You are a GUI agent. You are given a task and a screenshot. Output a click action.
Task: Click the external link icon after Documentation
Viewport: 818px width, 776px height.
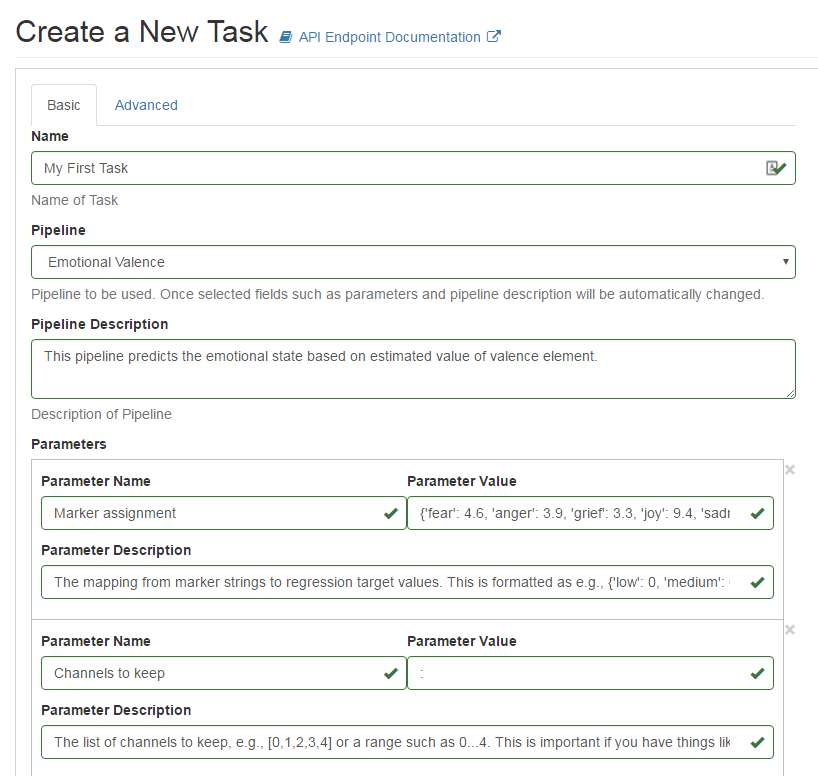[494, 37]
